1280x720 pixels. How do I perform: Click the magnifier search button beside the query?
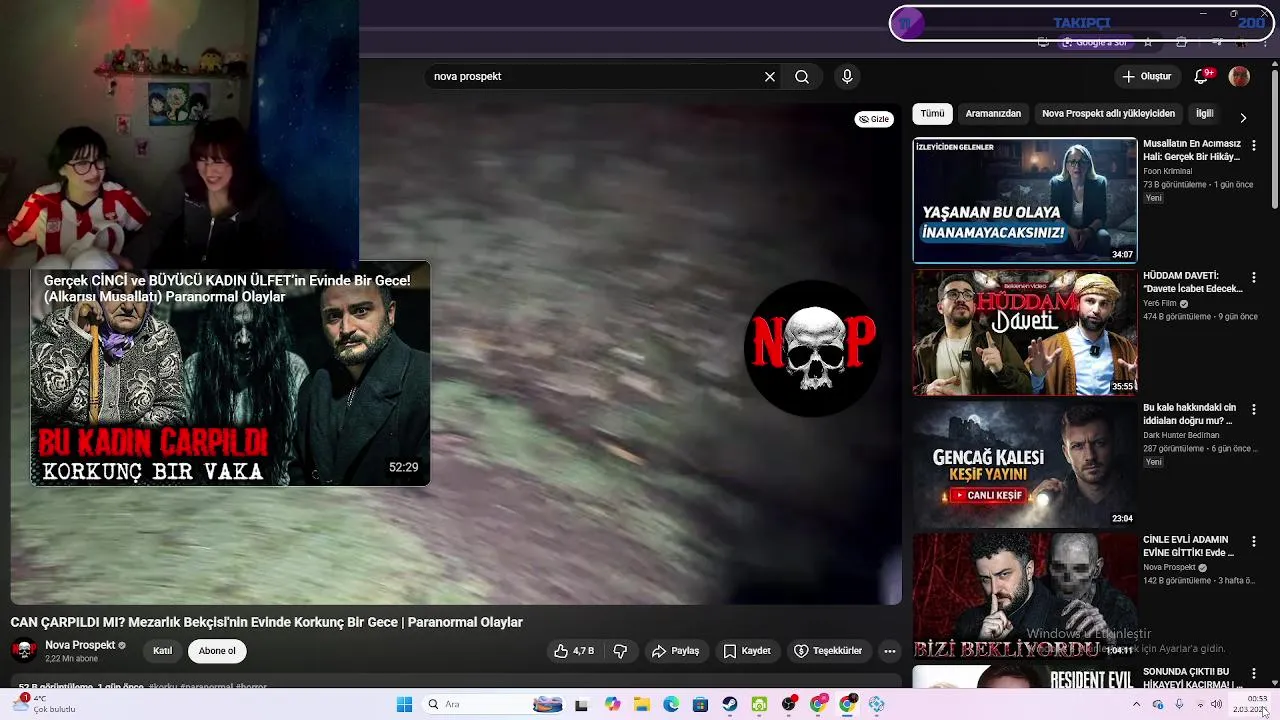(802, 77)
